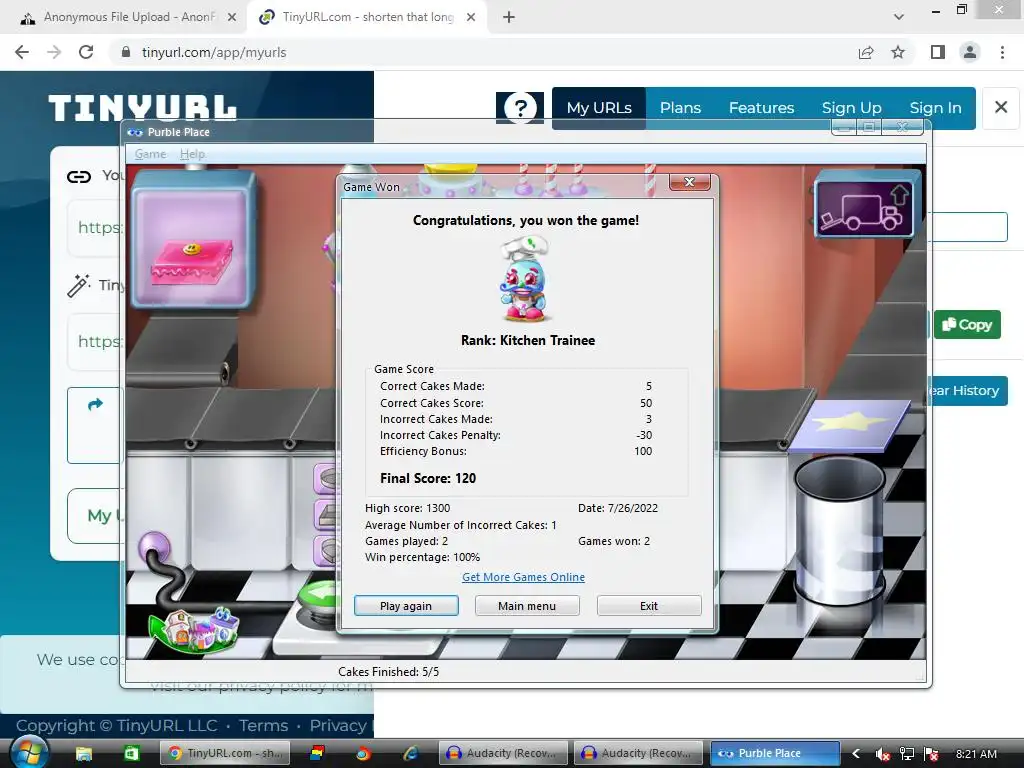Screen dimensions: 1024x768
Task: Click Exit in Game Won dialog
Action: point(648,605)
